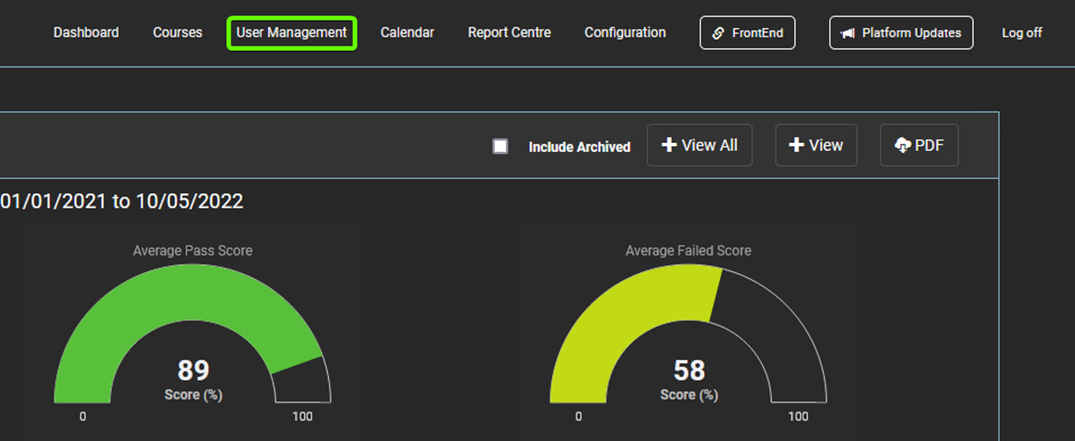
Task: Click the Average Failed Score title
Action: click(688, 251)
